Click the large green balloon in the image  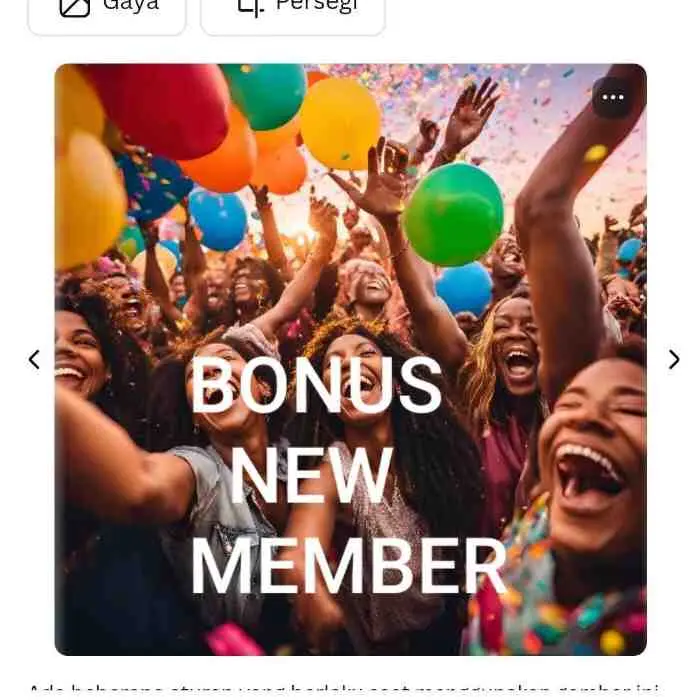(454, 214)
